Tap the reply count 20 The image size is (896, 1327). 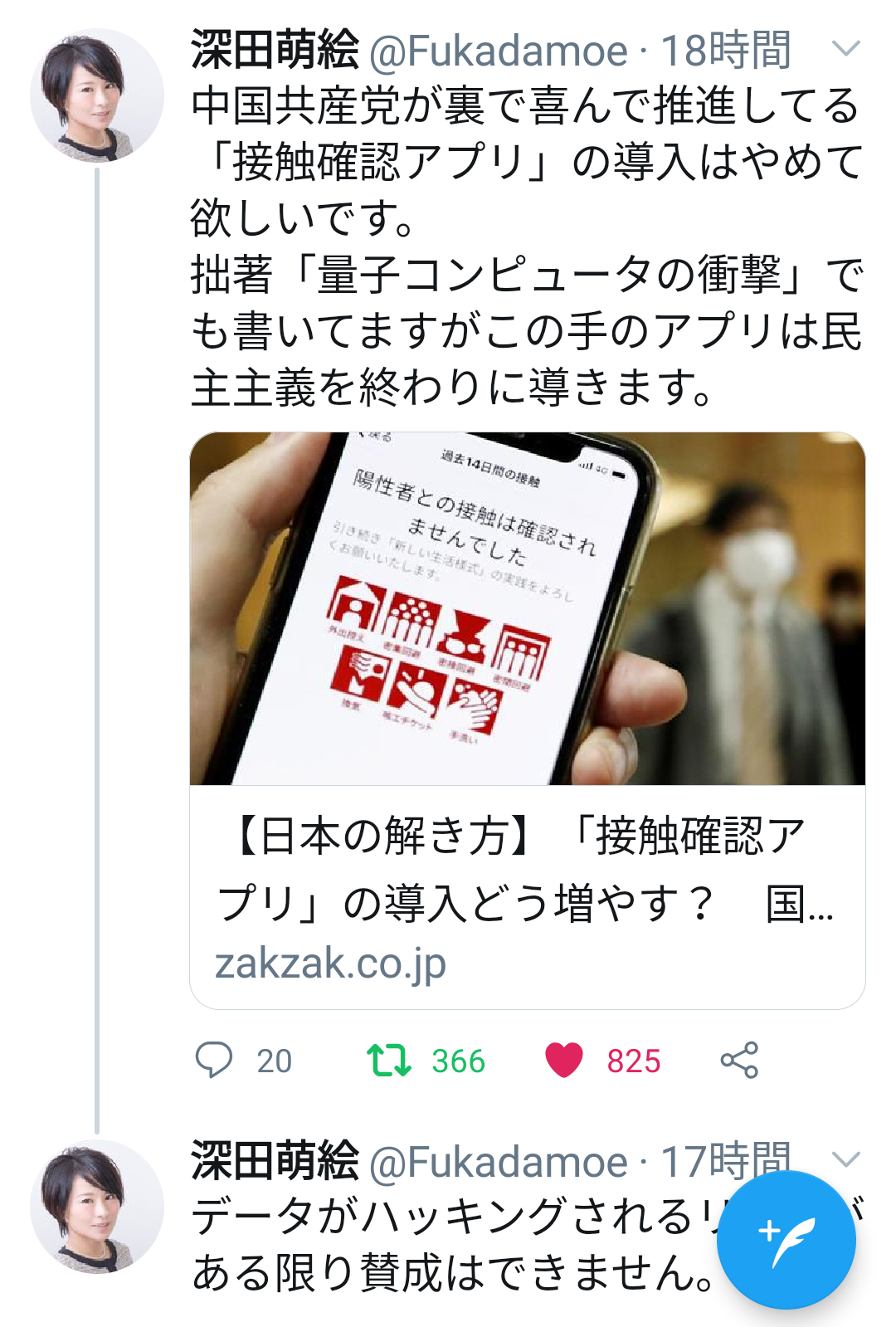click(275, 1061)
